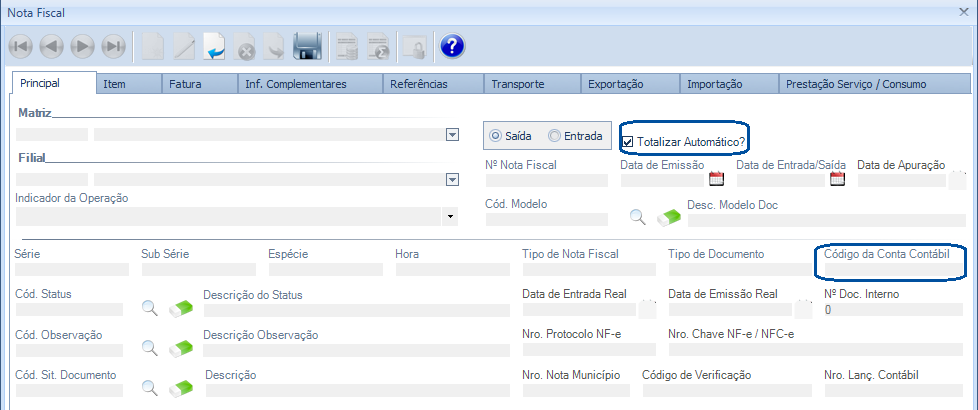
Task: Select the Principal tab
Action: point(54,83)
